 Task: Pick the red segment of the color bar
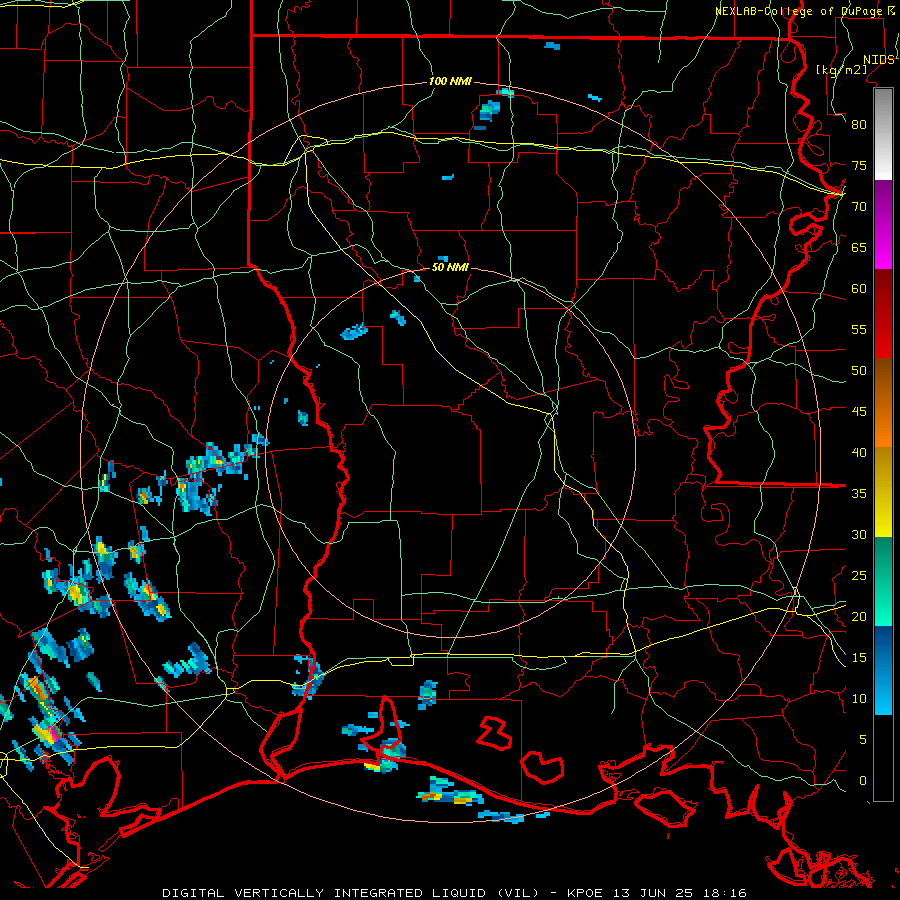[x=883, y=314]
